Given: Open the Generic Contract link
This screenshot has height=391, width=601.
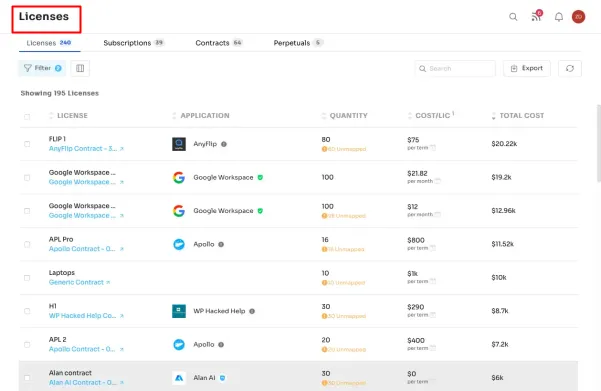Looking at the screenshot, I should click(76, 283).
